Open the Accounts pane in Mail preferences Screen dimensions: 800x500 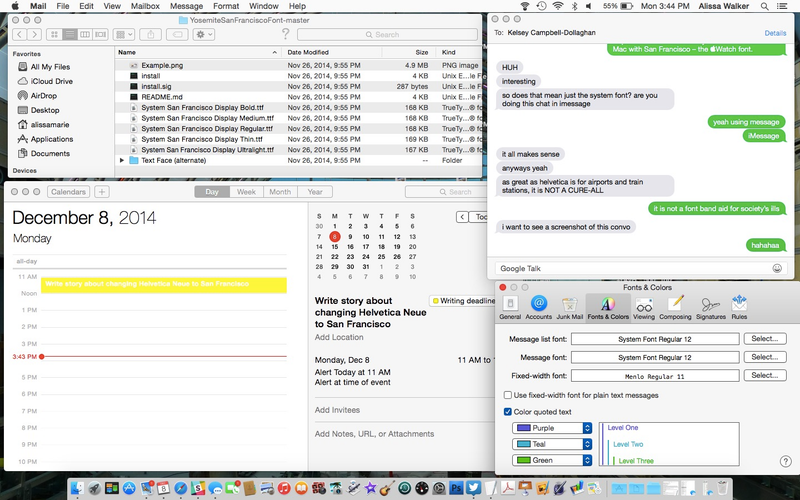point(538,308)
